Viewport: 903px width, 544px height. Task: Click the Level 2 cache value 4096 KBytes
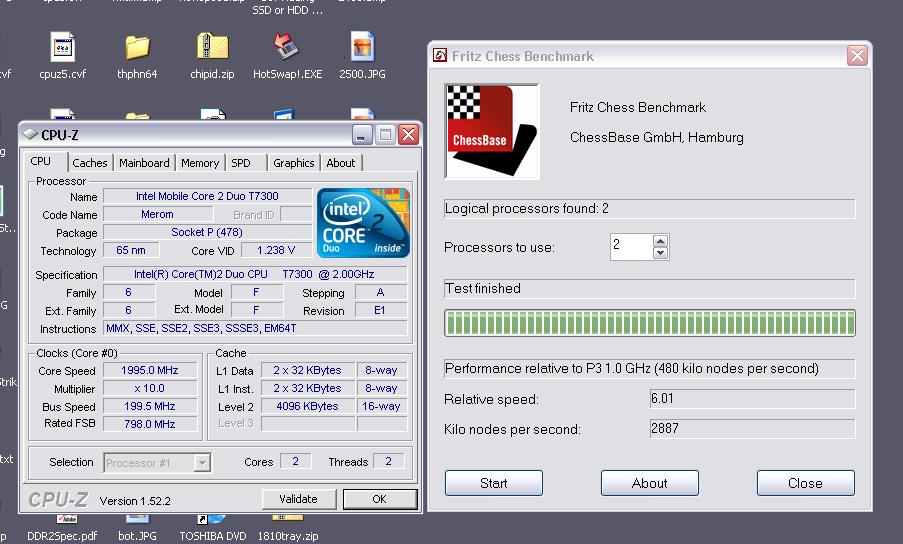point(308,406)
